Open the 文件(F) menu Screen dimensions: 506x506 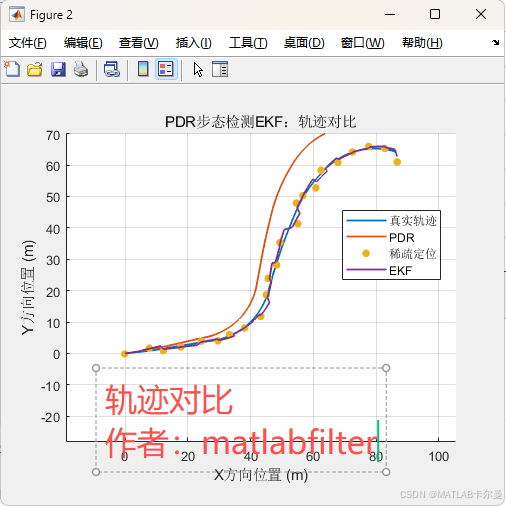pyautogui.click(x=28, y=43)
